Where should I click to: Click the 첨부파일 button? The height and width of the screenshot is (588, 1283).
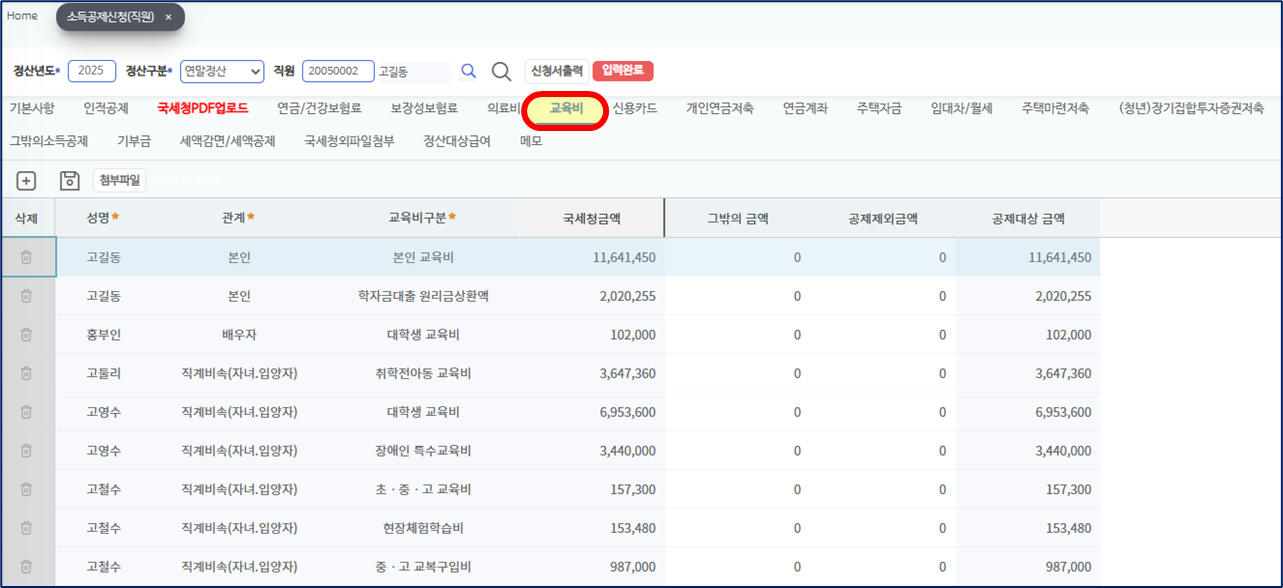click(x=120, y=181)
